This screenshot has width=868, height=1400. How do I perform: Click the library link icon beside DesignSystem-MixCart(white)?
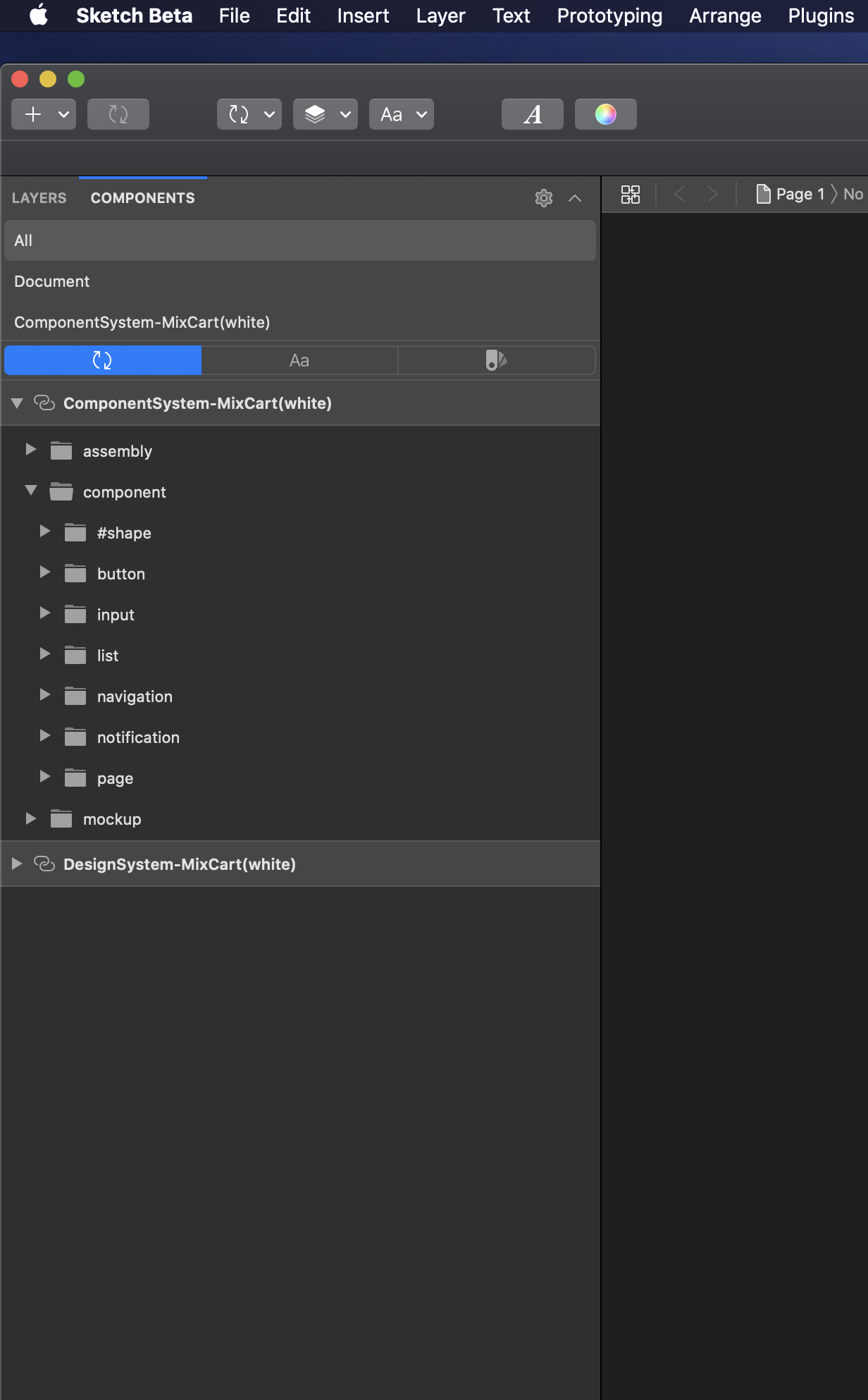tap(44, 864)
